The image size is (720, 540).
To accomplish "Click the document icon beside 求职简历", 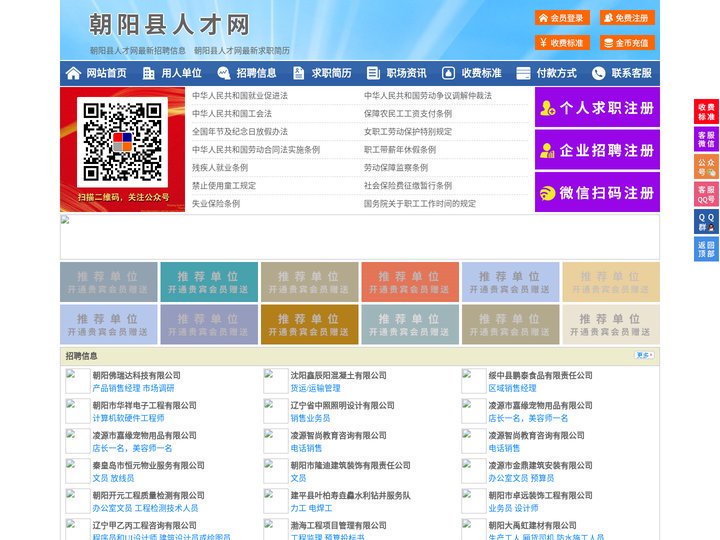I will 298,73.
